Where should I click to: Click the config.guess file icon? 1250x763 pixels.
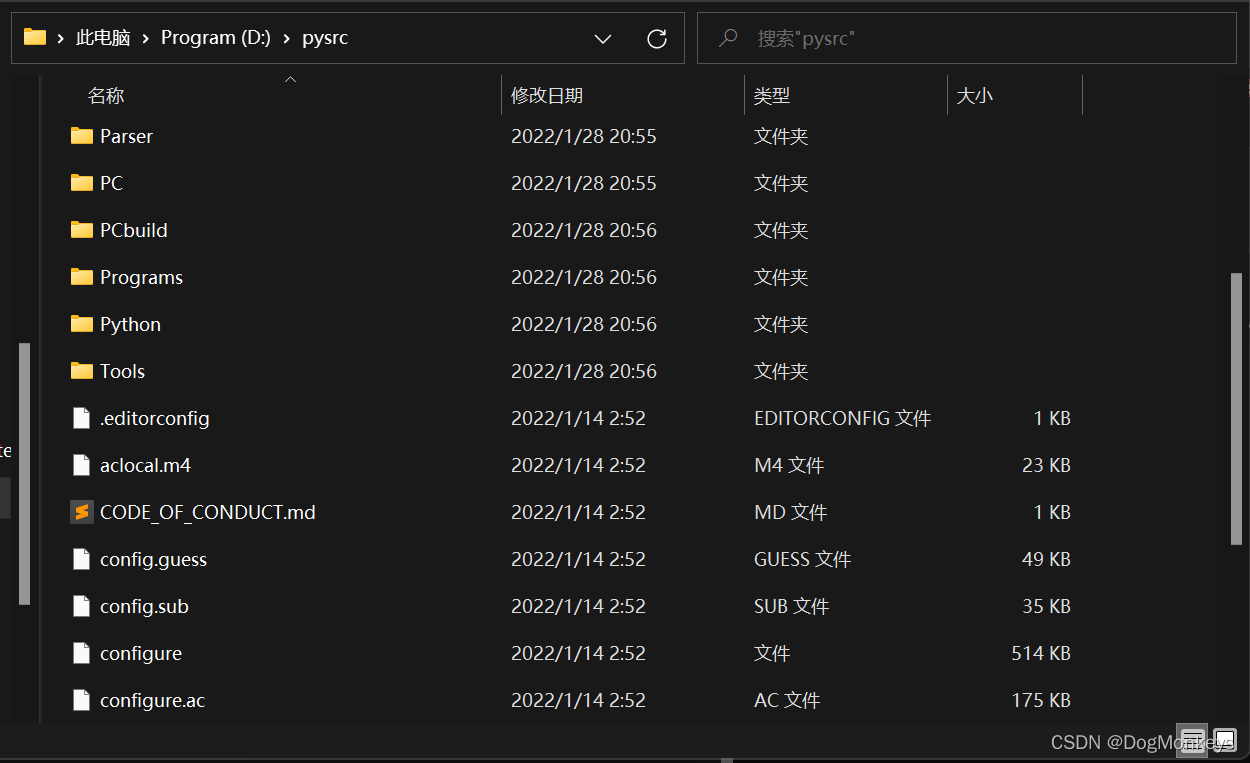tap(82, 559)
